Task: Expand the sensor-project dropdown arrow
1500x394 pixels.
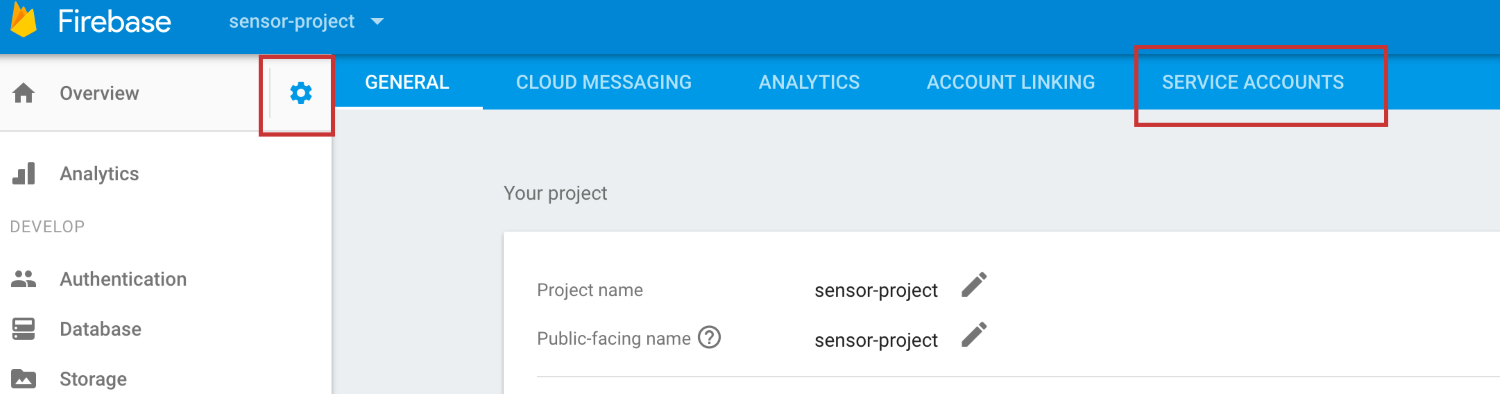Action: click(x=377, y=21)
